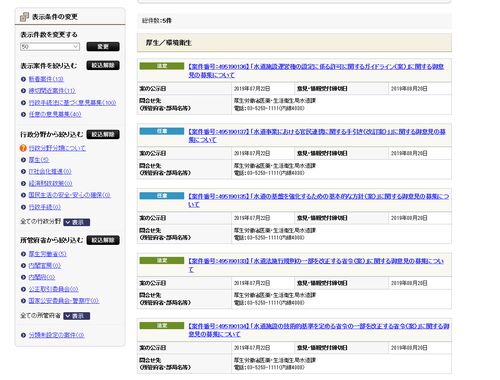
Task: Click the 表示条件の変更 panel header icon
Action: tap(24, 17)
